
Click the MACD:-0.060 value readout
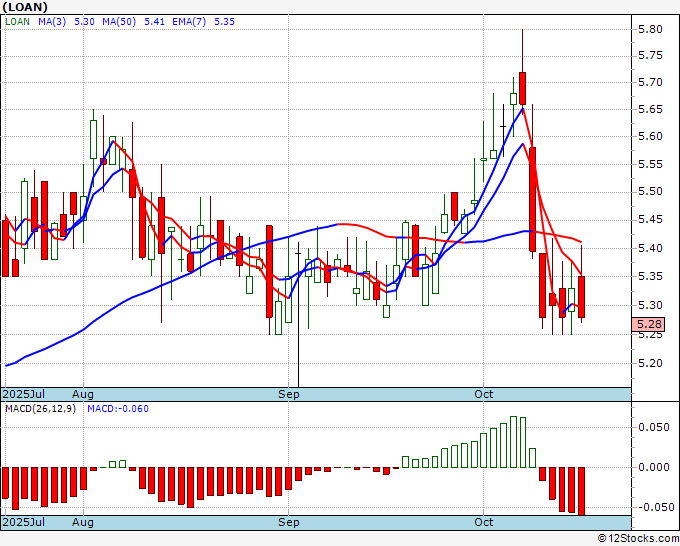pyautogui.click(x=118, y=409)
